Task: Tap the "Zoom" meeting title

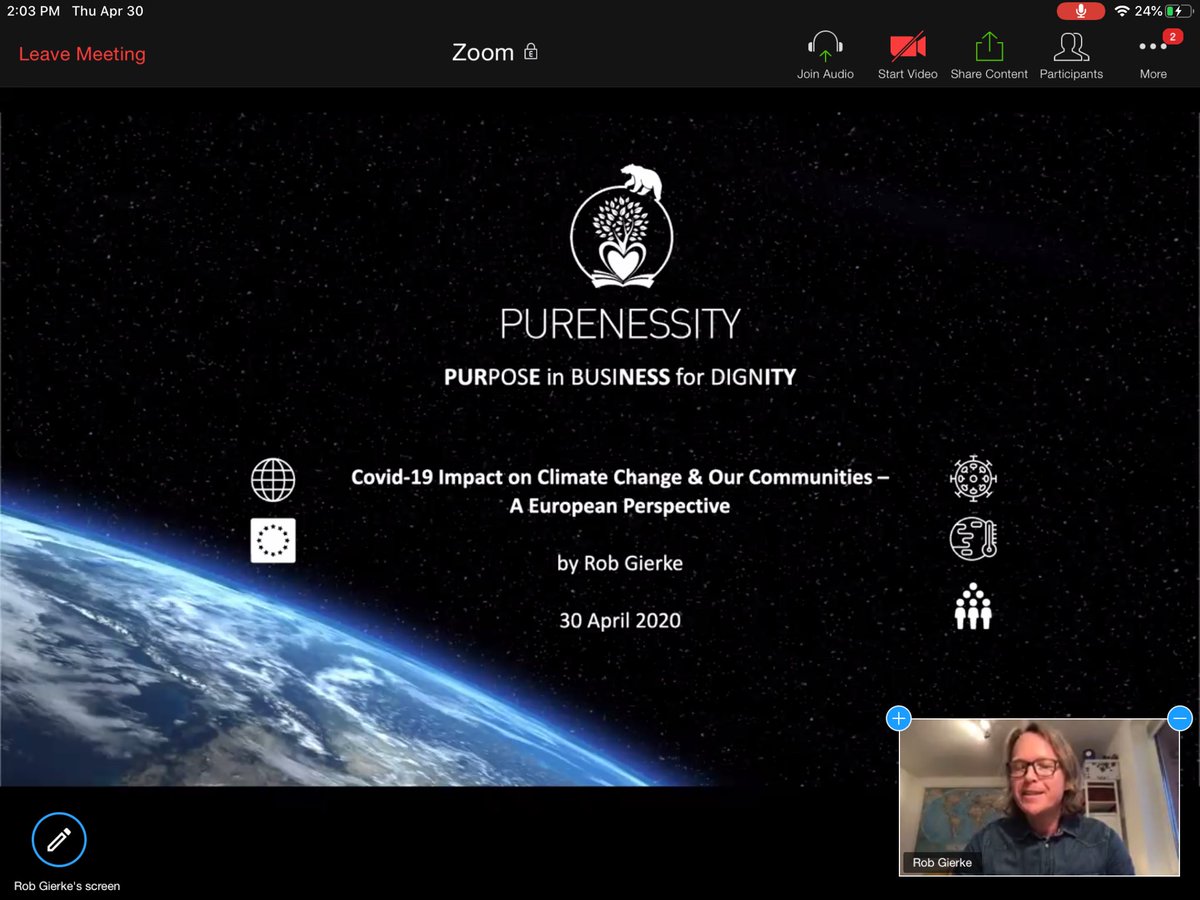Action: click(x=483, y=52)
